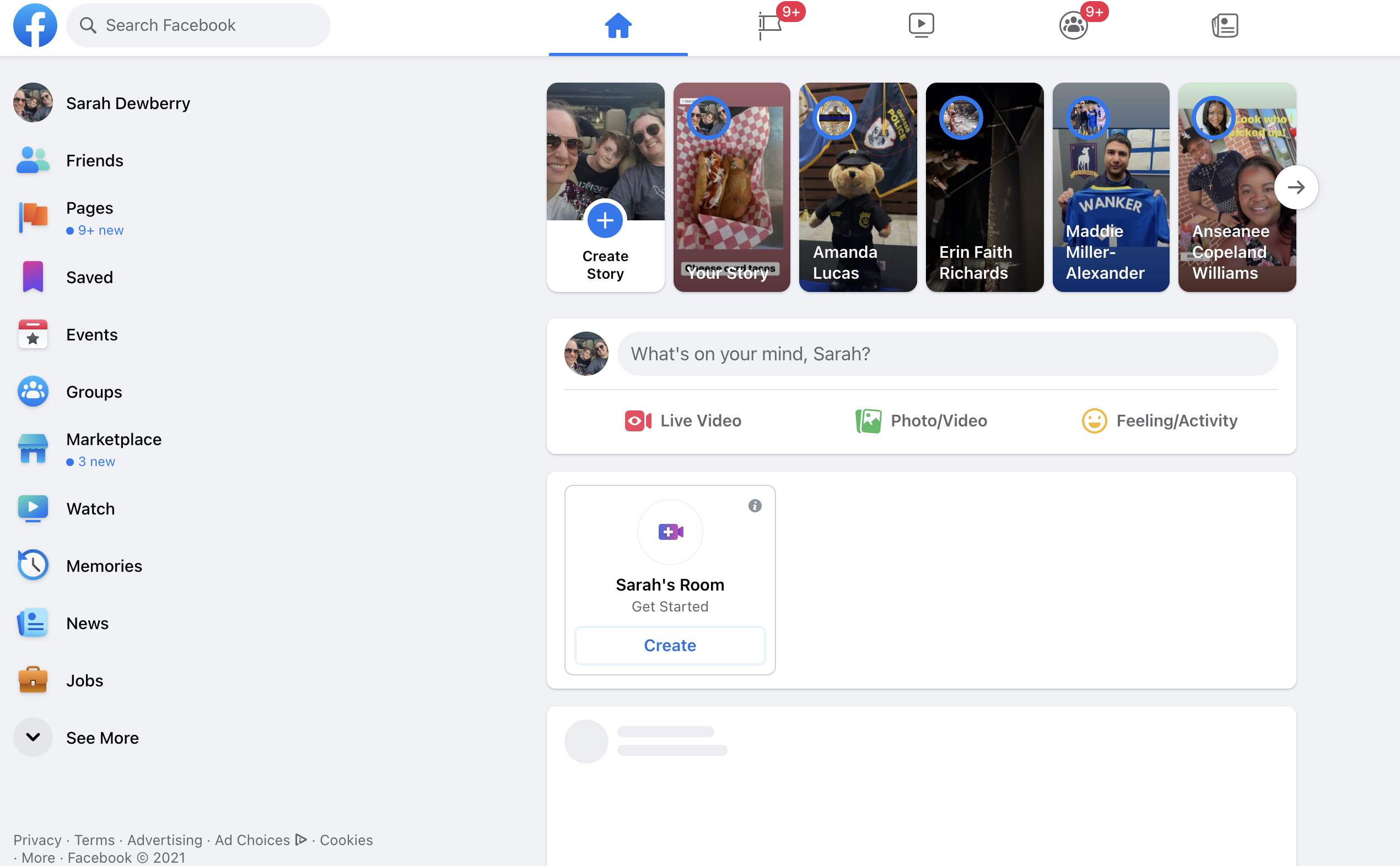This screenshot has height=866, width=1400.
Task: Click the Marketplace storefront icon
Action: point(33,449)
